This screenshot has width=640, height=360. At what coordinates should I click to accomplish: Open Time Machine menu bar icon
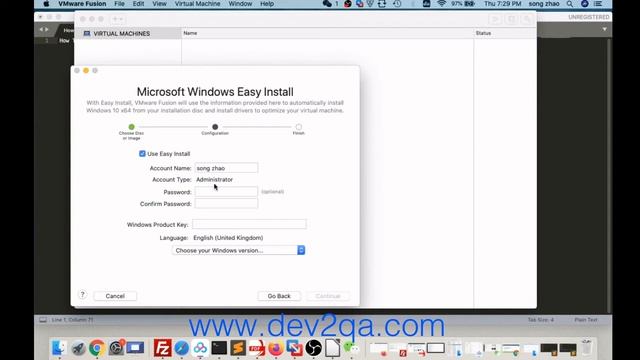(397, 4)
